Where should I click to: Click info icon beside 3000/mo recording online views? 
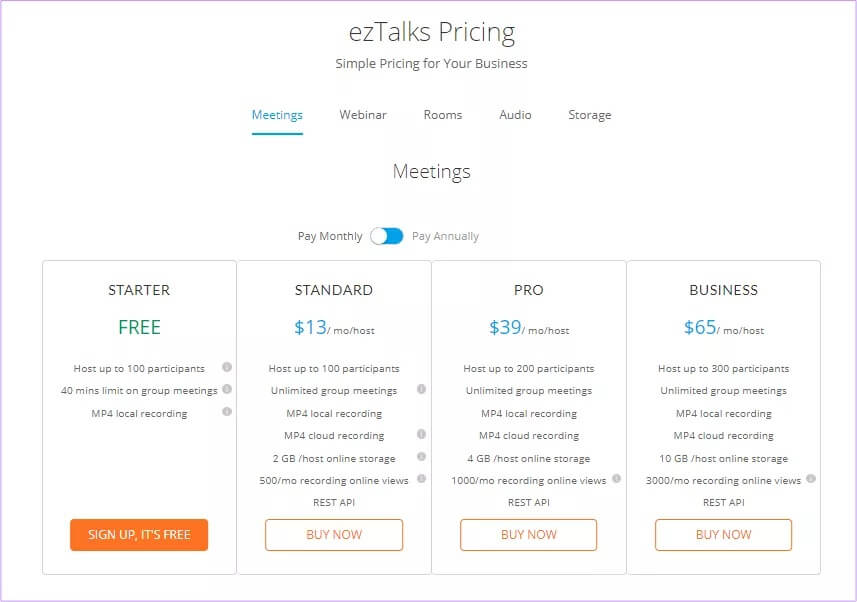(811, 479)
